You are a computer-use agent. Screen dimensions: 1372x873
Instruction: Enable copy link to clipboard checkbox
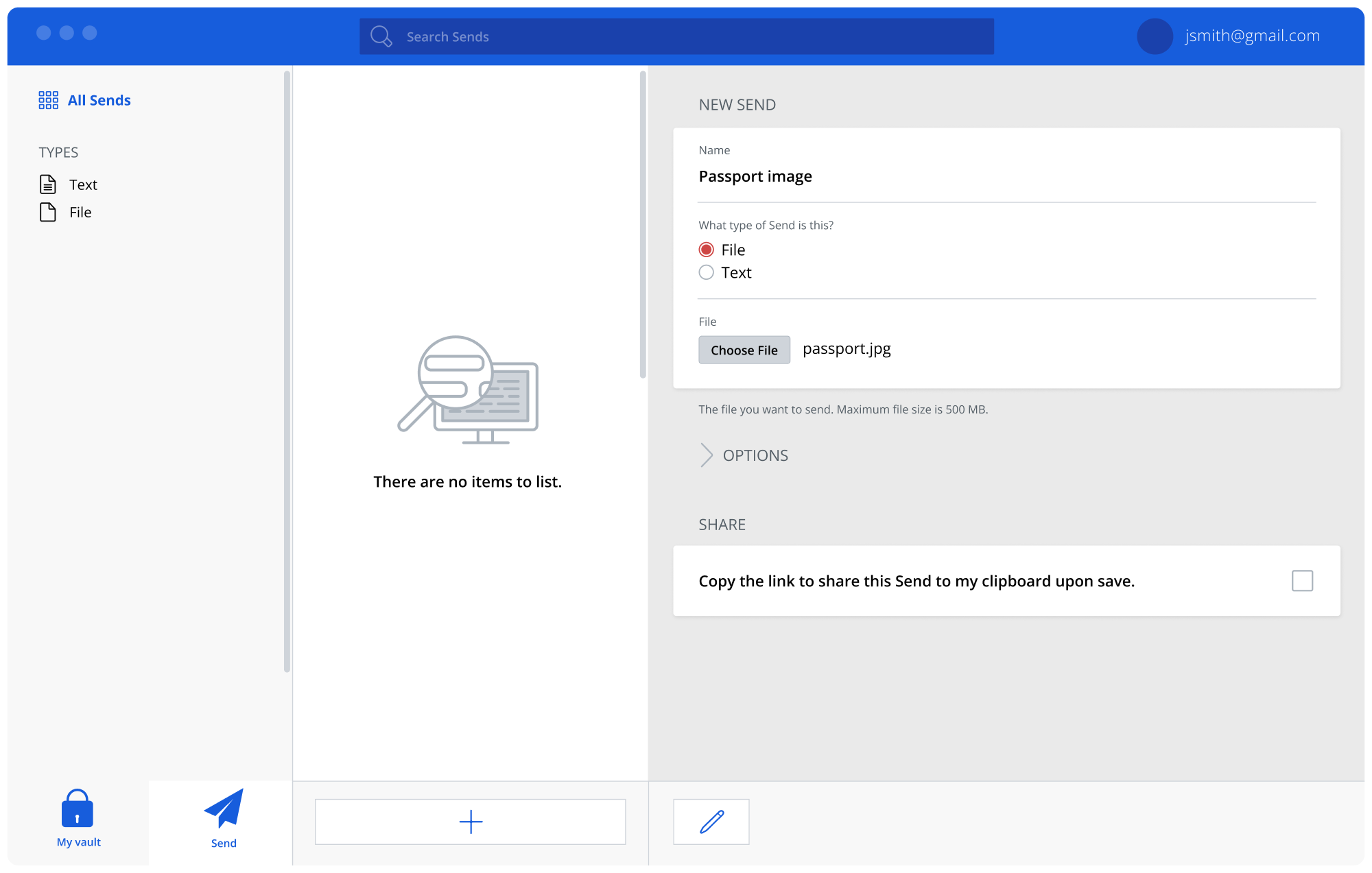(1302, 581)
